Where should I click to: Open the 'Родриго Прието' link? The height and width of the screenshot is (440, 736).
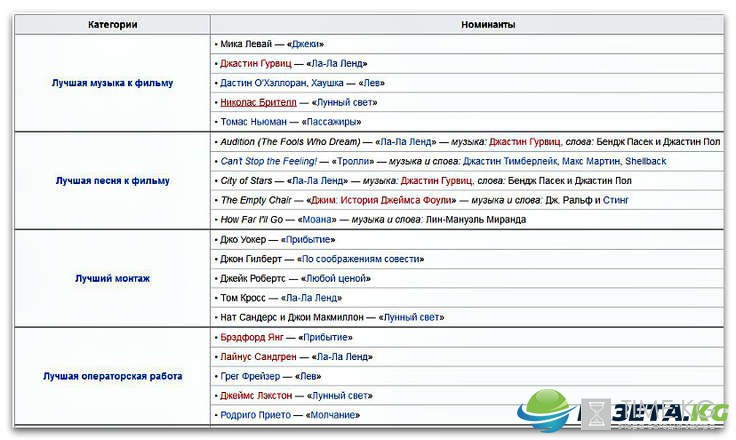(x=255, y=416)
